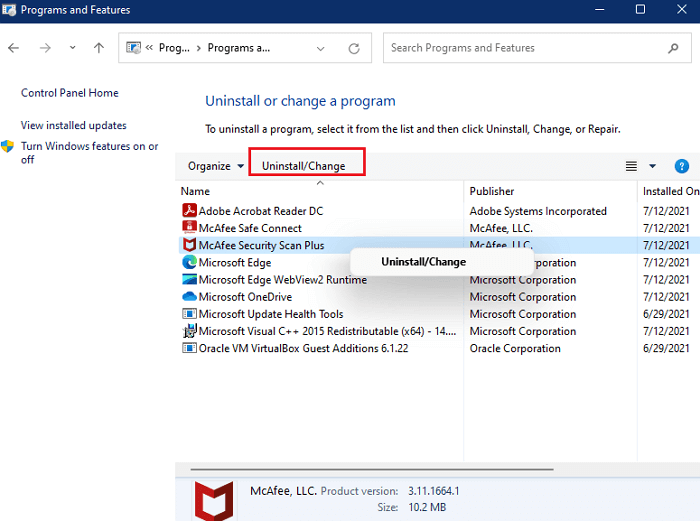Click the search magnifier icon

click(673, 48)
